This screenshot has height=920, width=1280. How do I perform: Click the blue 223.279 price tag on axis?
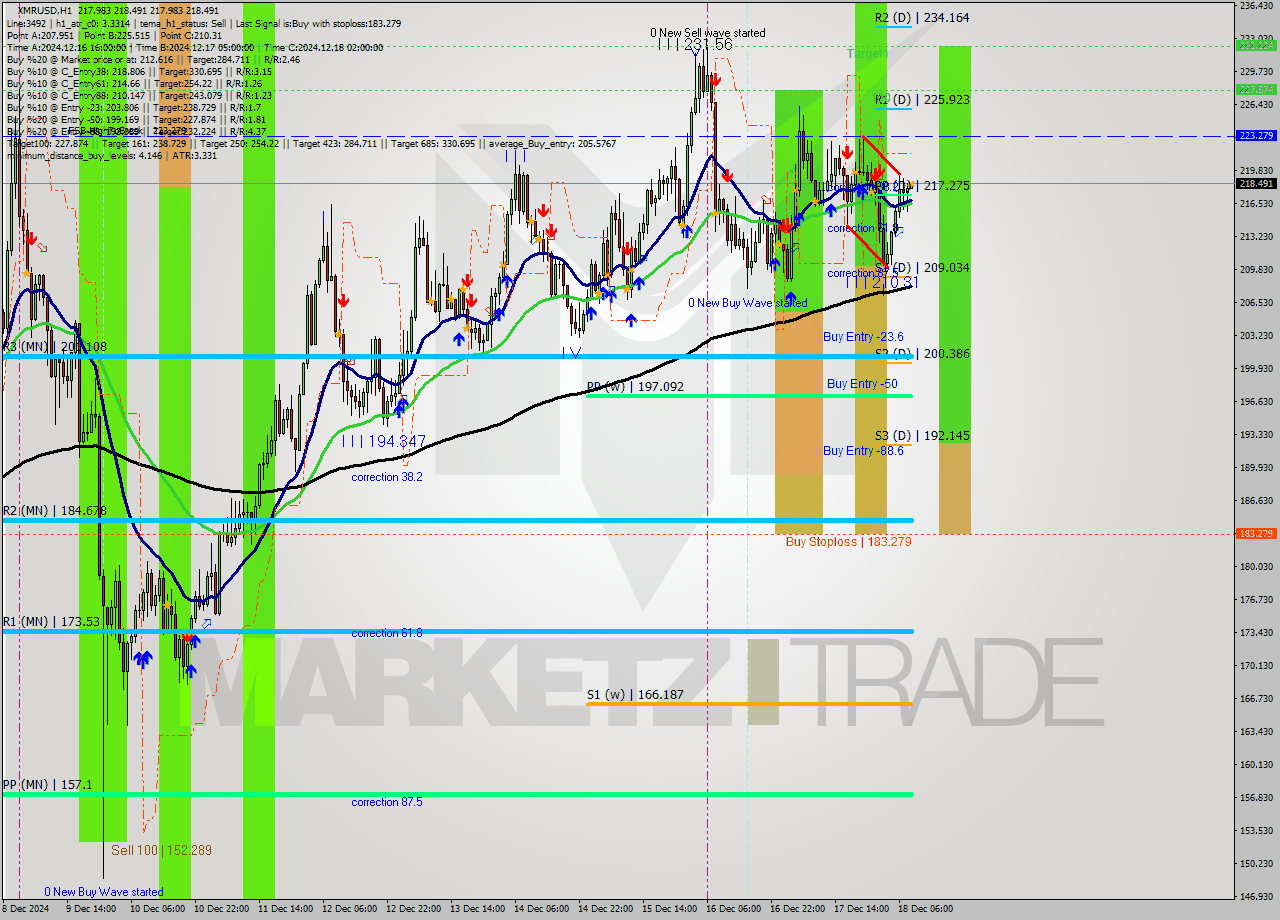coord(1256,135)
